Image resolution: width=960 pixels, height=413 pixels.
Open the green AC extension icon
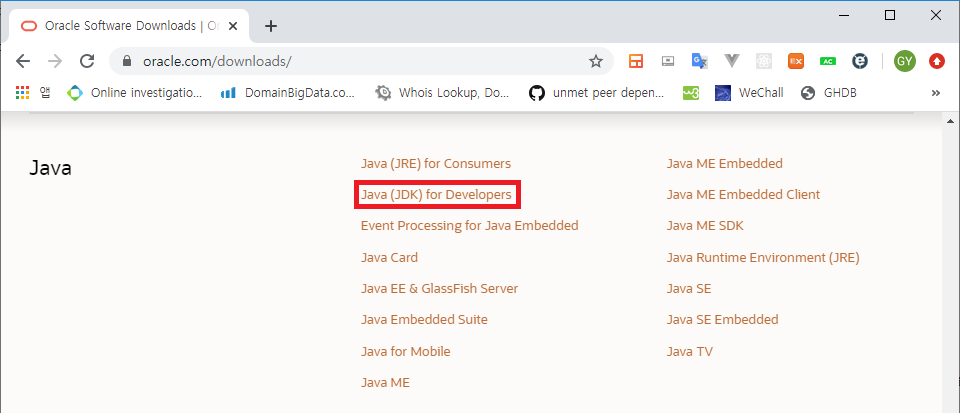click(x=828, y=61)
